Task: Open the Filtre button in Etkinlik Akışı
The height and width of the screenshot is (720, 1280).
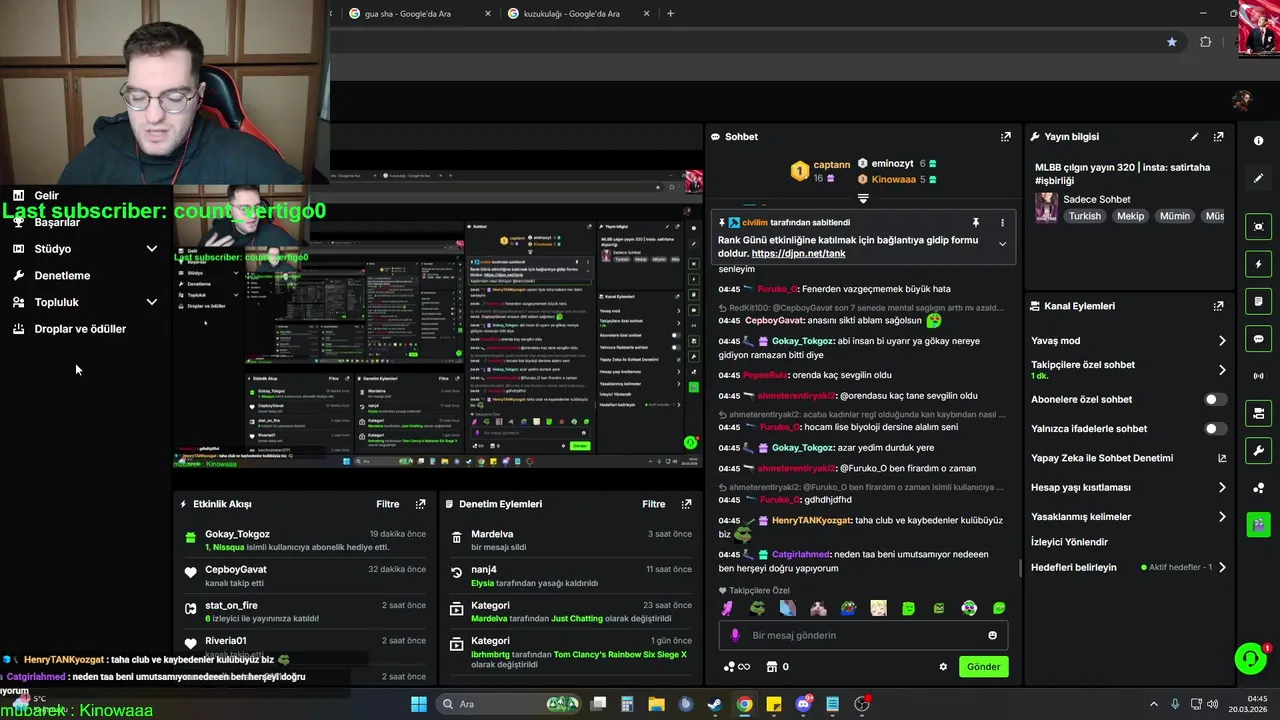Action: [388, 504]
